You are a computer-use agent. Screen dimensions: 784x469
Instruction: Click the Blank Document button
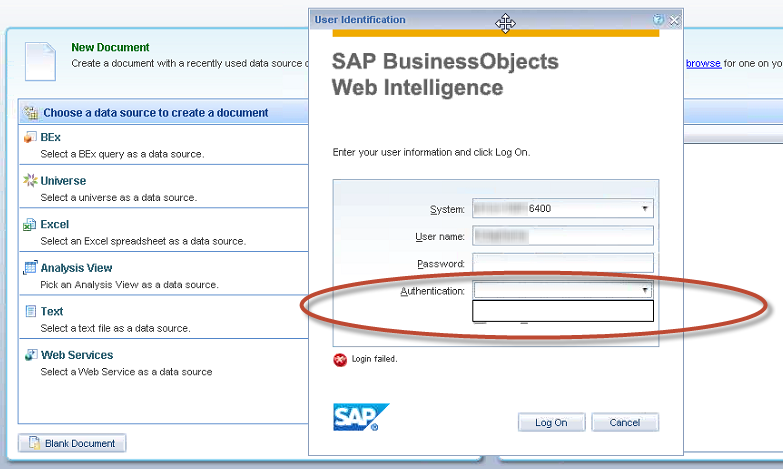coord(72,443)
